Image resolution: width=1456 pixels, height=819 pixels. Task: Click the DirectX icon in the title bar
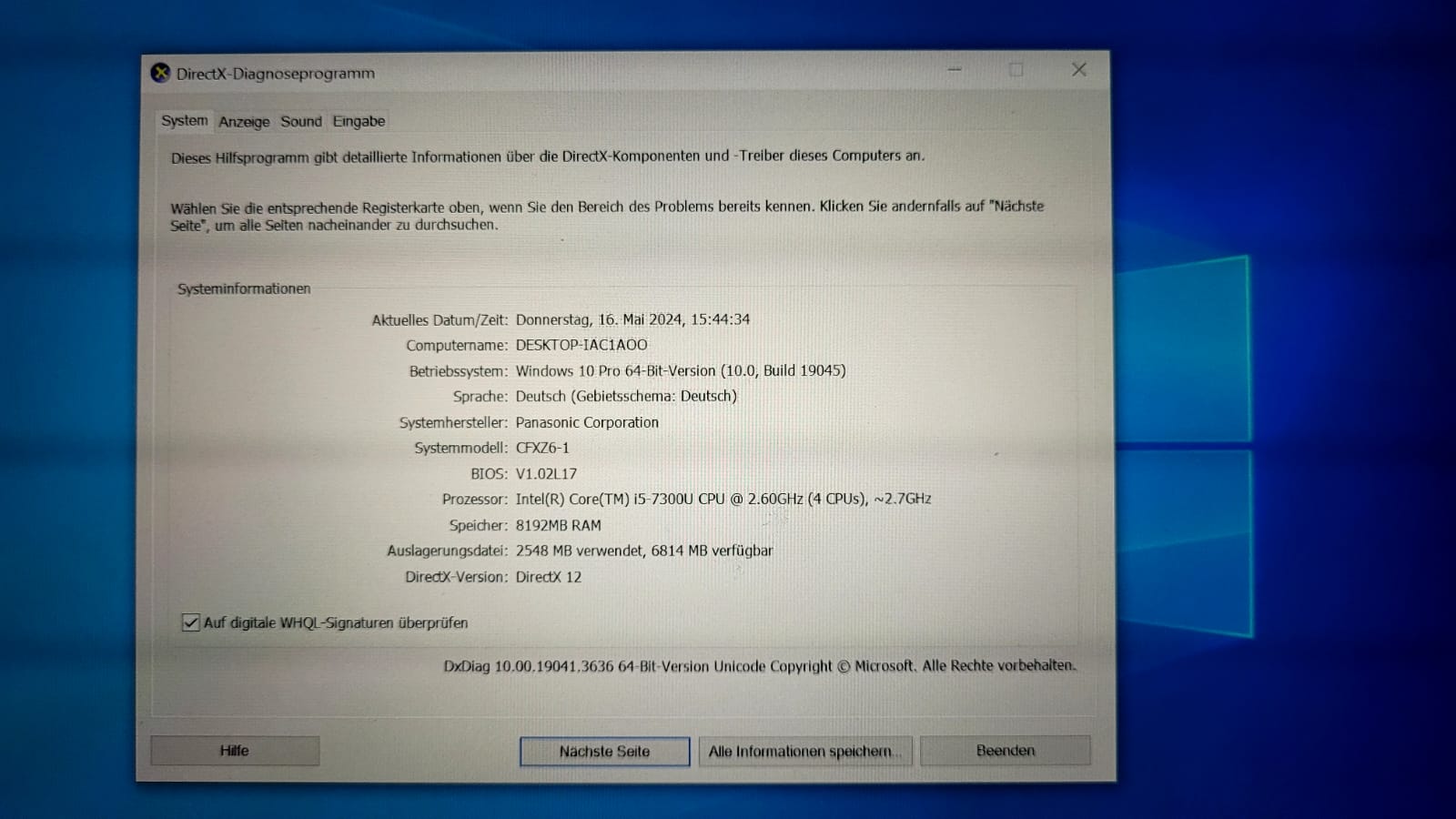[160, 73]
